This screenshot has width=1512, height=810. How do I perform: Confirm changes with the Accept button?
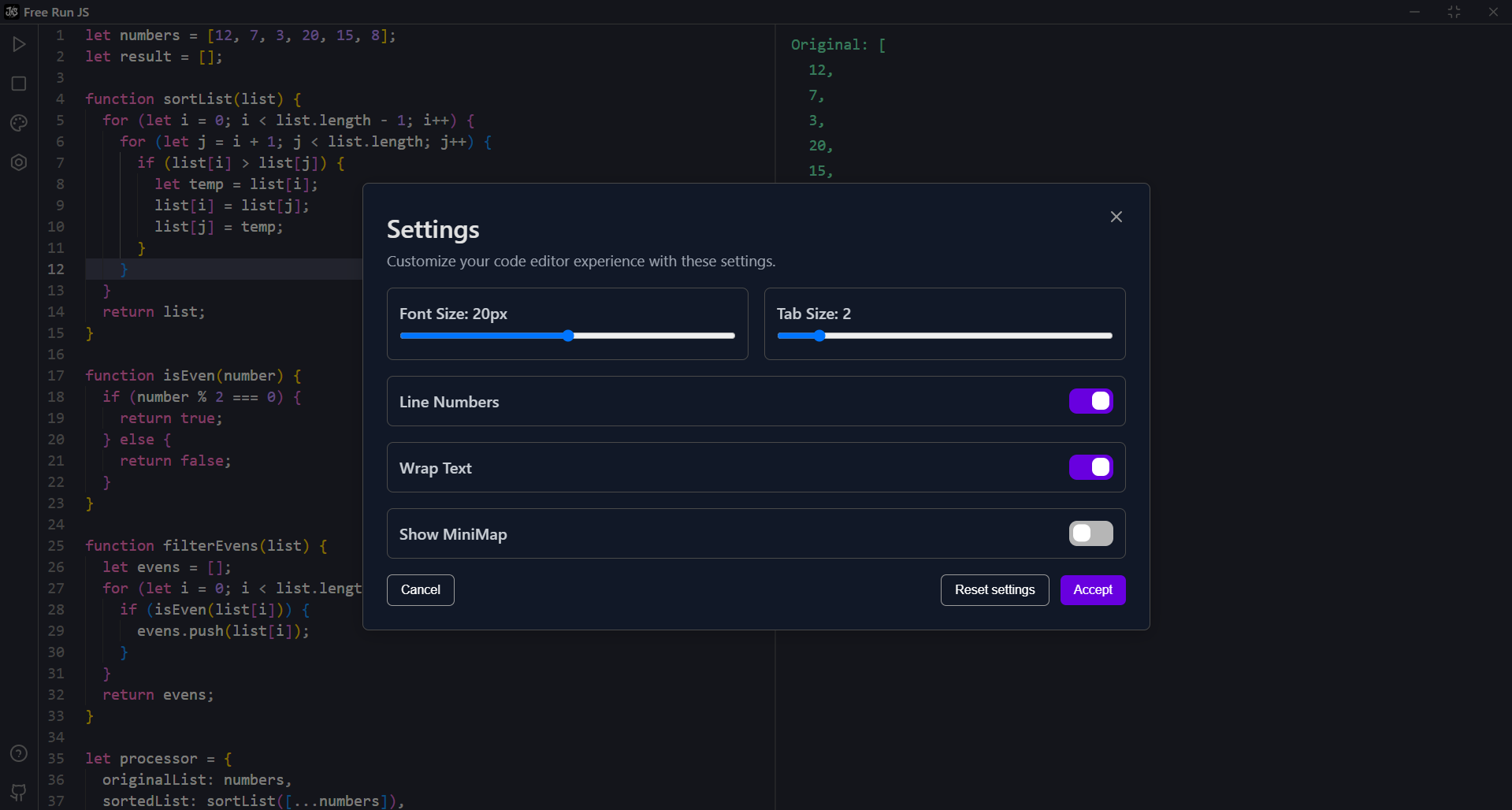coord(1092,590)
